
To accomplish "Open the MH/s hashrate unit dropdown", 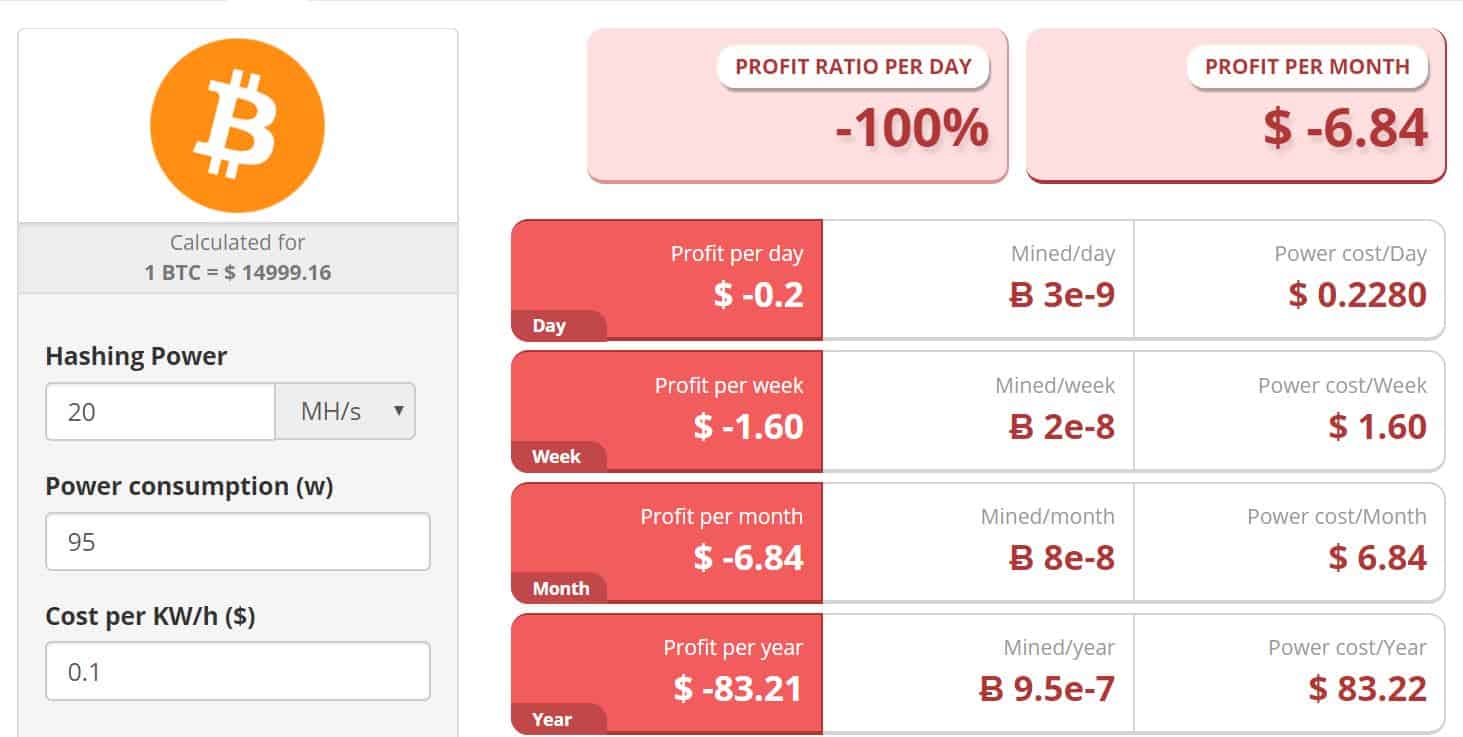I will 345,411.
